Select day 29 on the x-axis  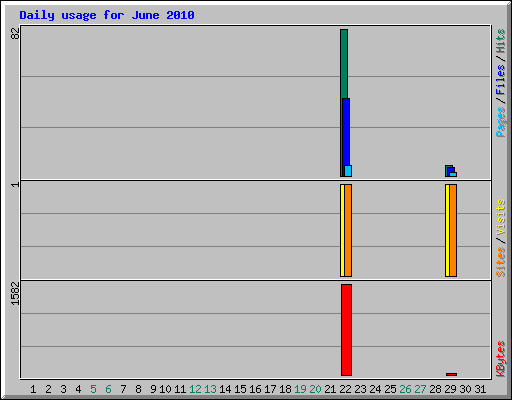click(450, 389)
